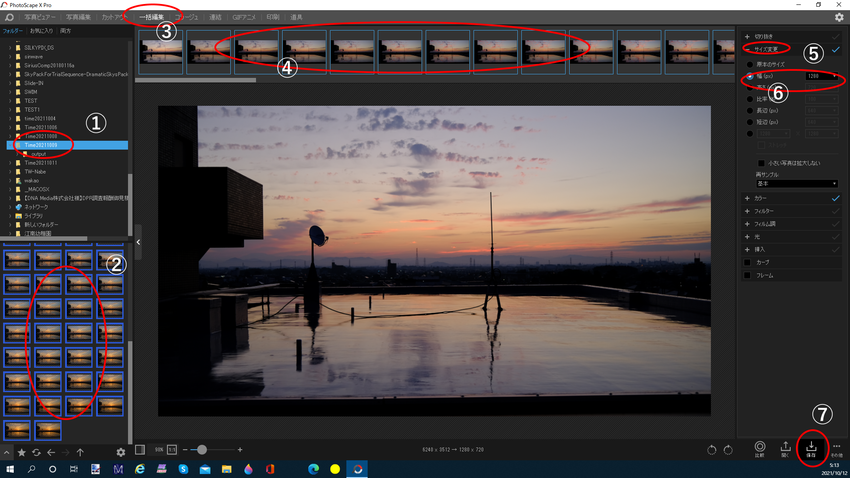This screenshot has height=478, width=850.
Task: Select the _output subfolder
Action: click(37, 154)
